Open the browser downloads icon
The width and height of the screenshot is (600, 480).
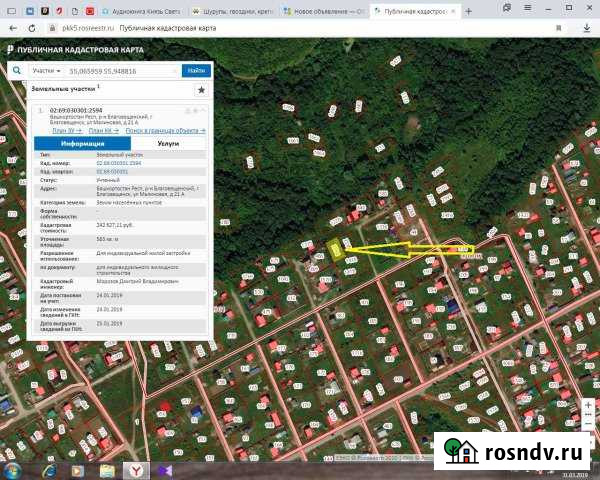point(588,27)
